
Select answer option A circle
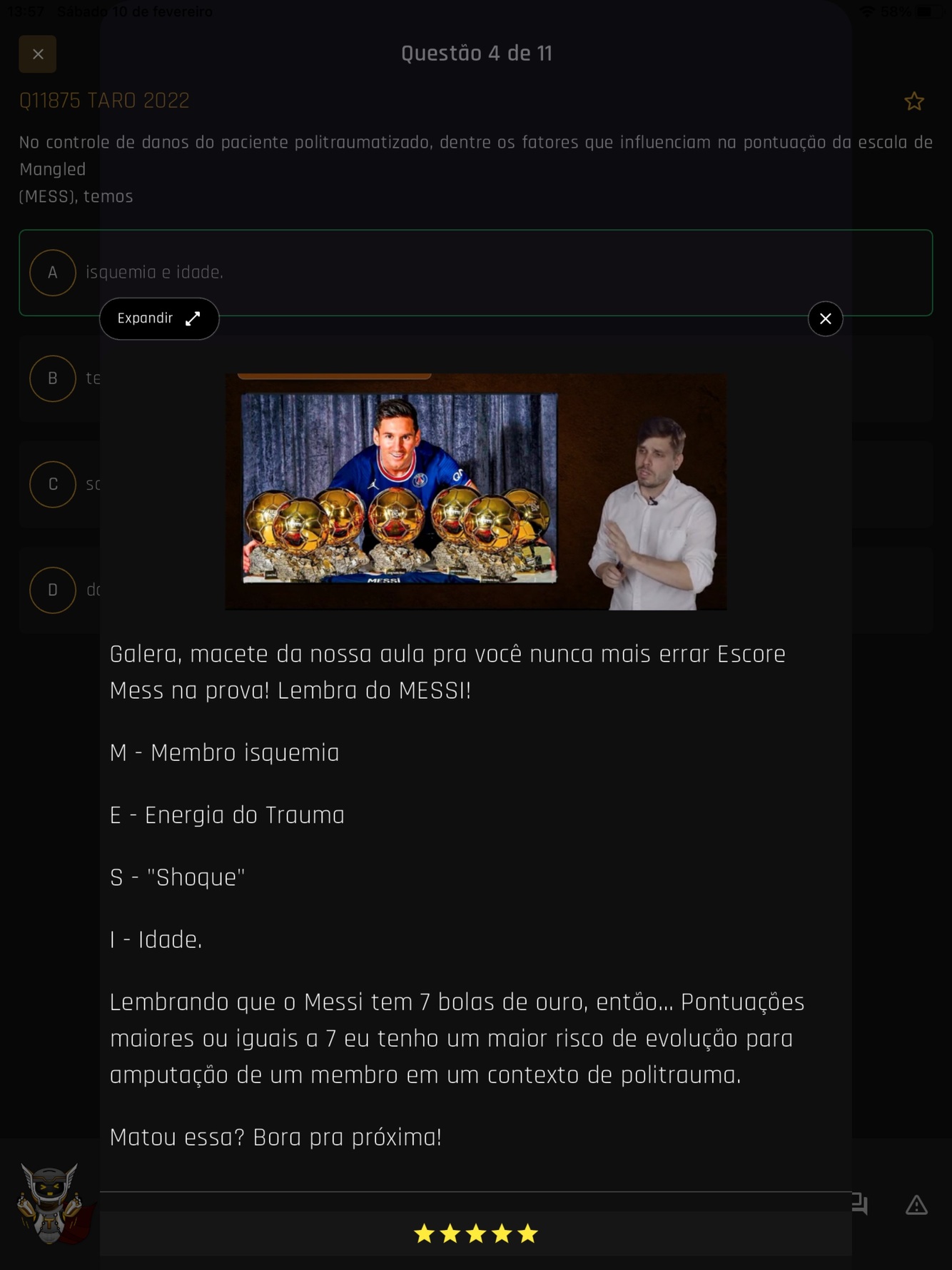(53, 273)
